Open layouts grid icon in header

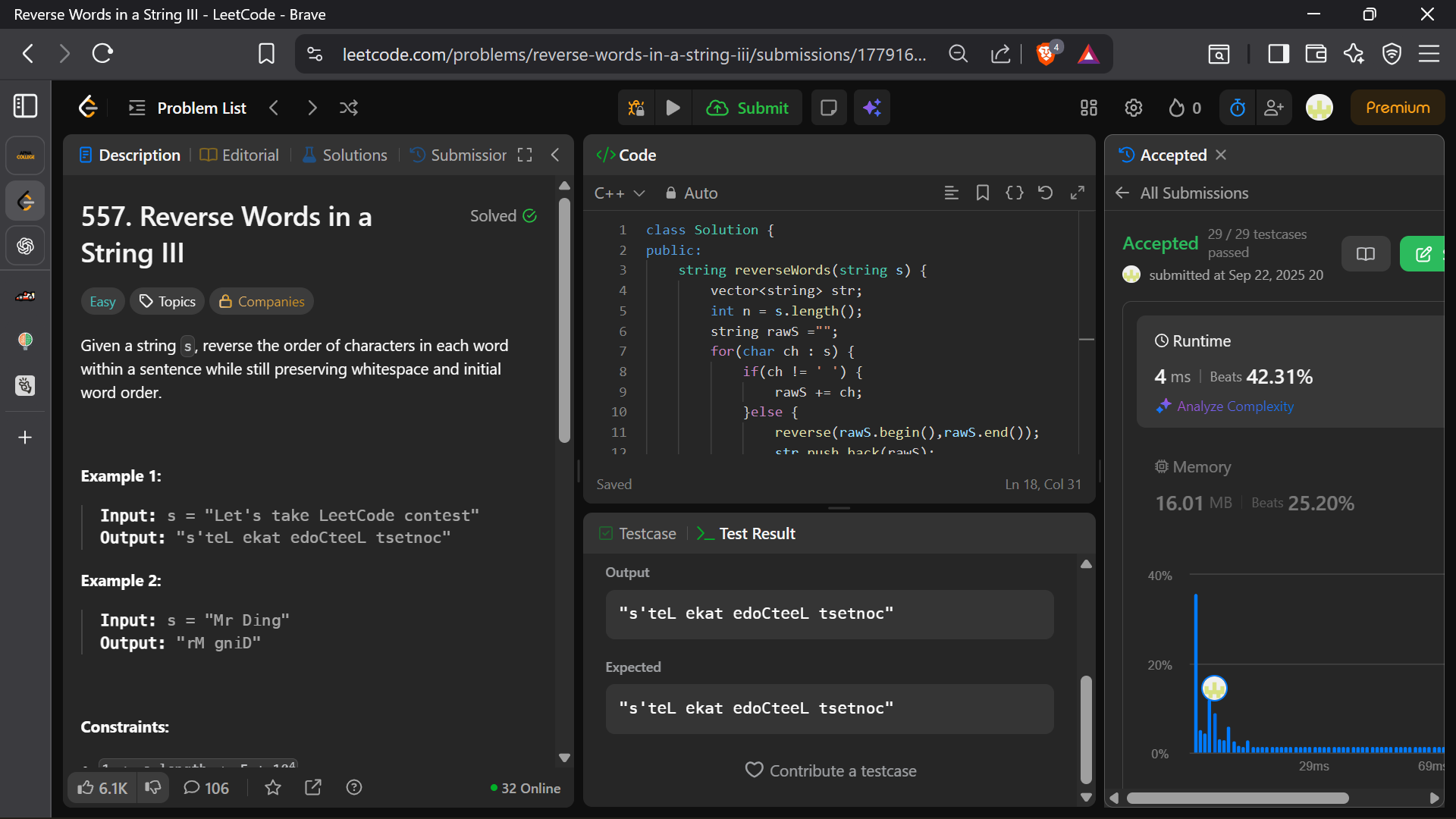click(1089, 108)
